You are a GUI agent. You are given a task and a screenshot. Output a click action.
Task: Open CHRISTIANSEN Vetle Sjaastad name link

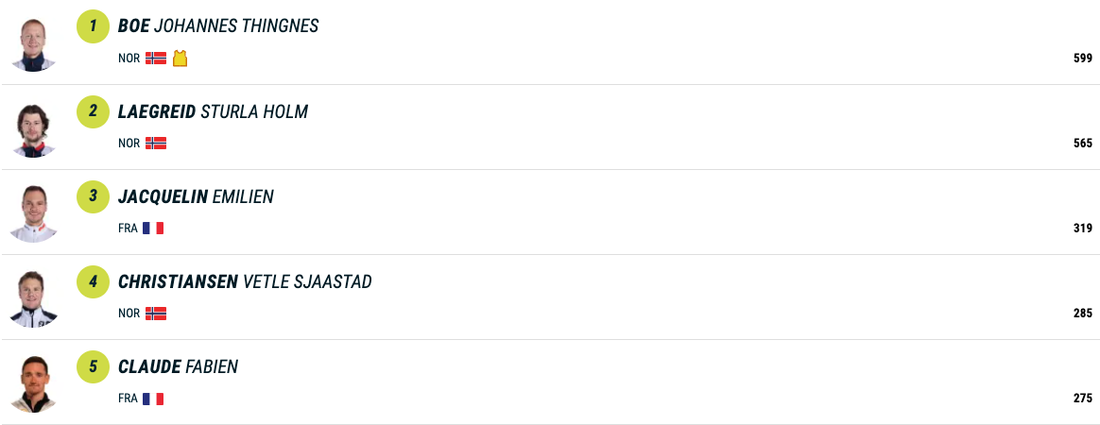[245, 282]
